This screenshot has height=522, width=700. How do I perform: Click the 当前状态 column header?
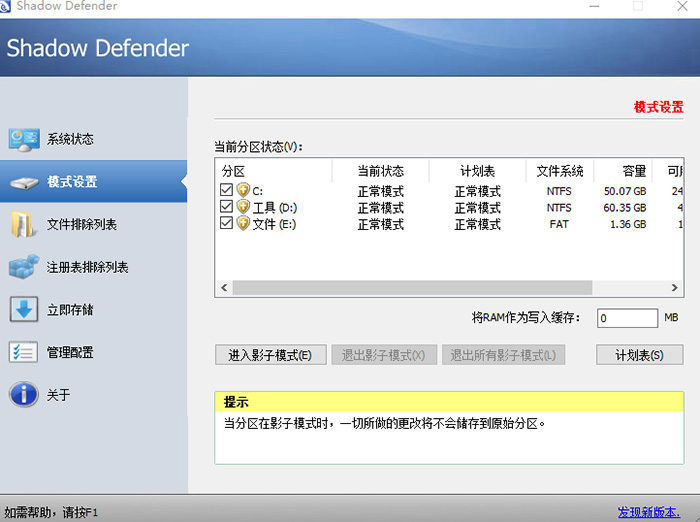(381, 171)
